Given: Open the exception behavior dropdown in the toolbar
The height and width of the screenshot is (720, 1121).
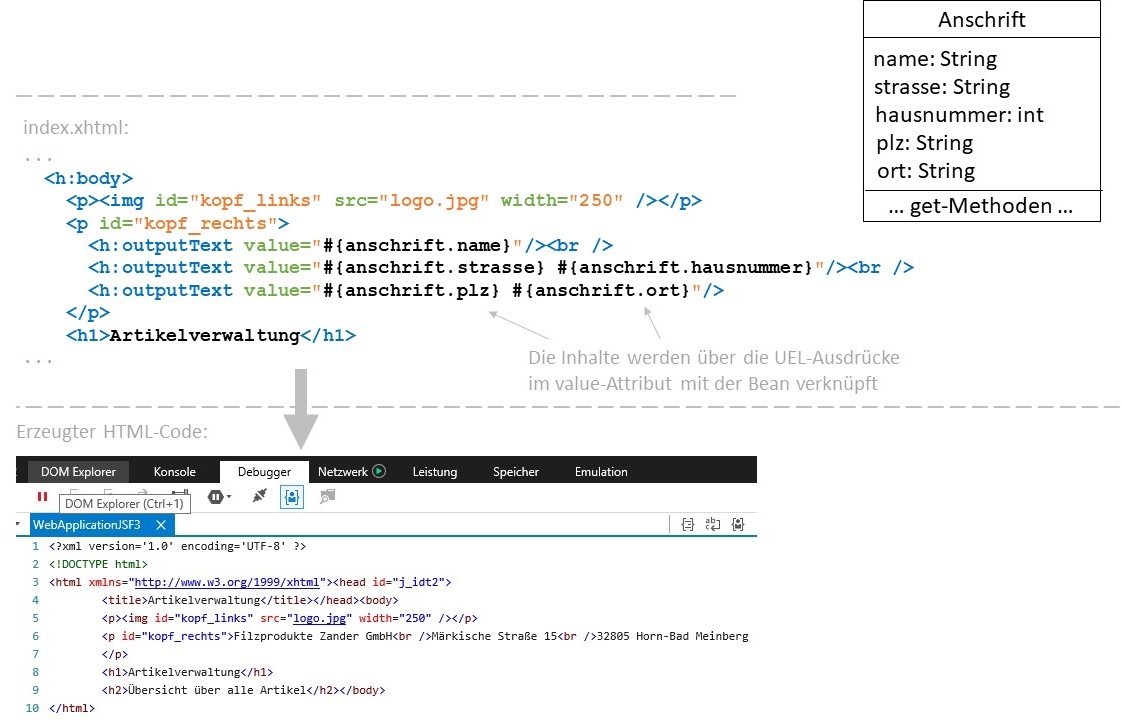Looking at the screenshot, I should (219, 496).
